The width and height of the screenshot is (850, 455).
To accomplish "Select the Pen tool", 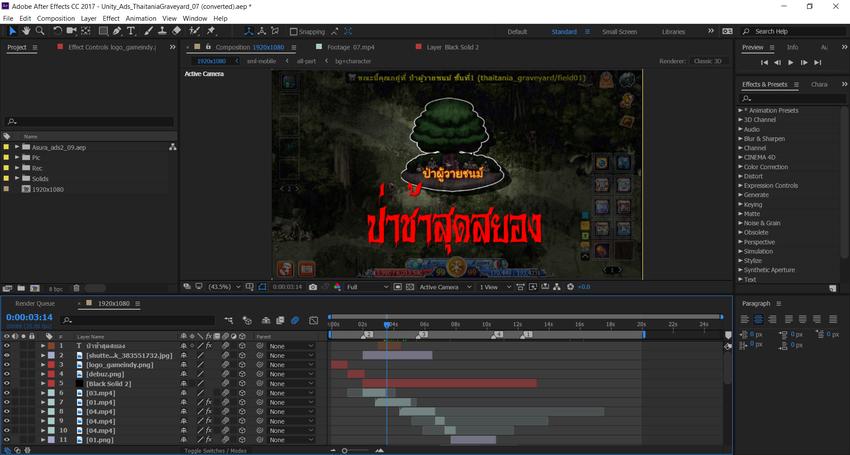I will pos(117,31).
